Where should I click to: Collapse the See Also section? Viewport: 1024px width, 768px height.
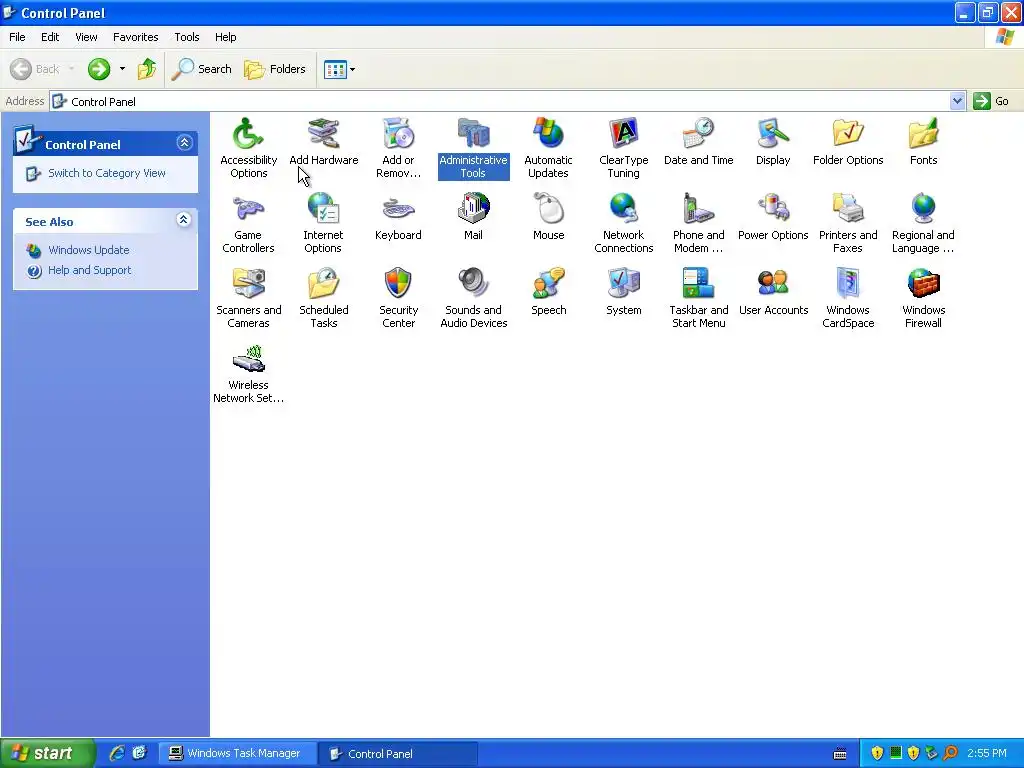(x=184, y=220)
